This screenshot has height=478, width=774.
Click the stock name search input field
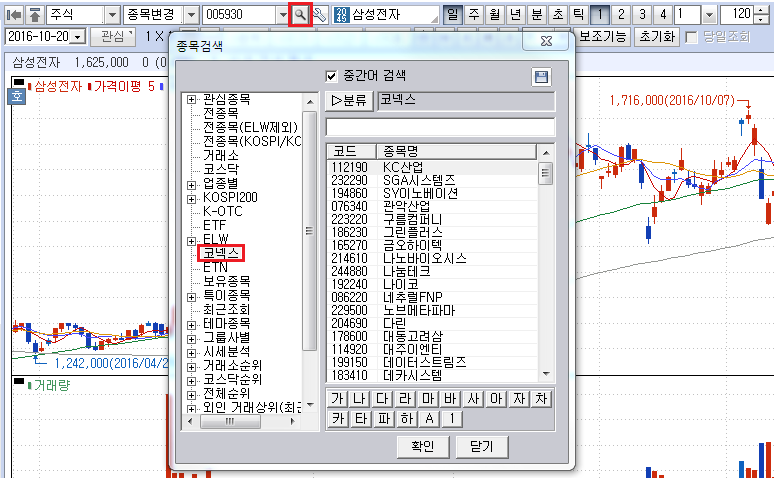pyautogui.click(x=440, y=127)
